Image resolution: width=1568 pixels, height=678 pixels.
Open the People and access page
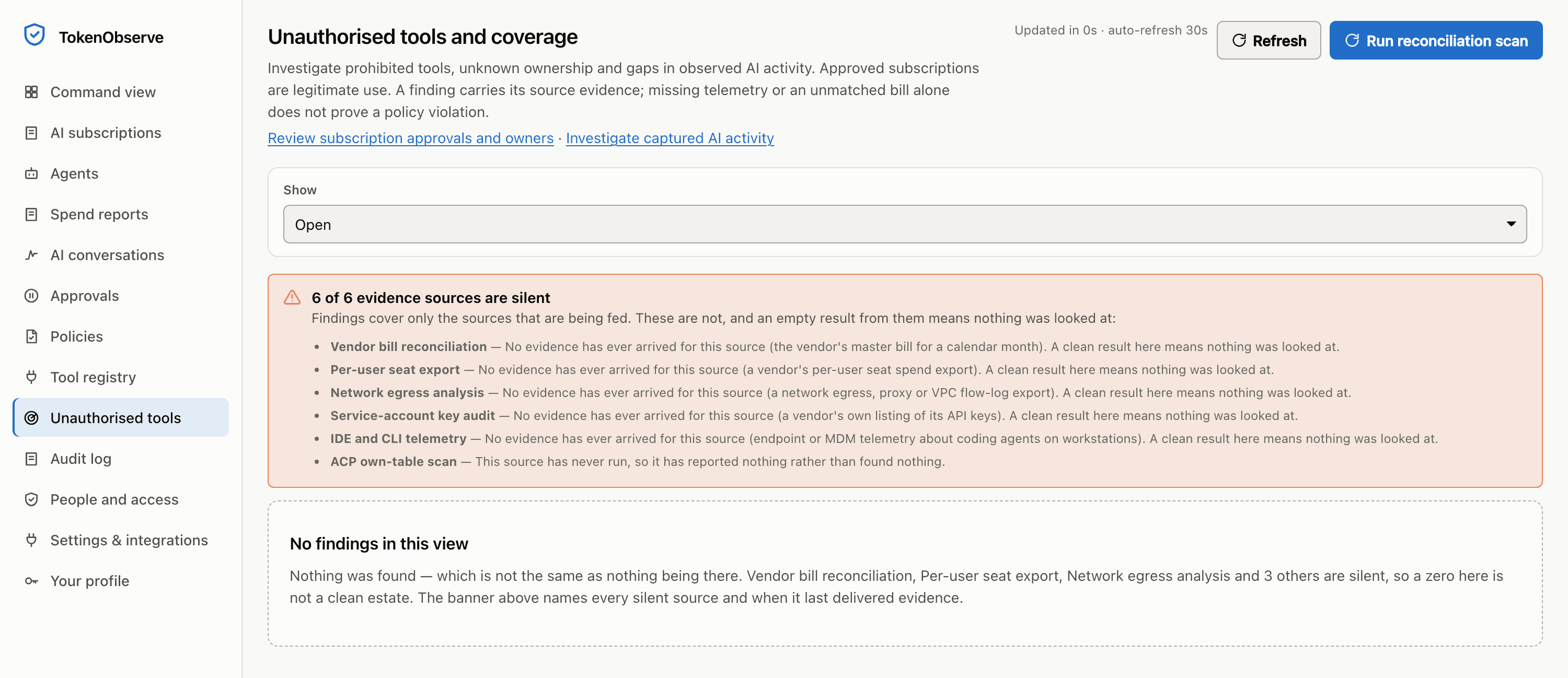(x=121, y=499)
